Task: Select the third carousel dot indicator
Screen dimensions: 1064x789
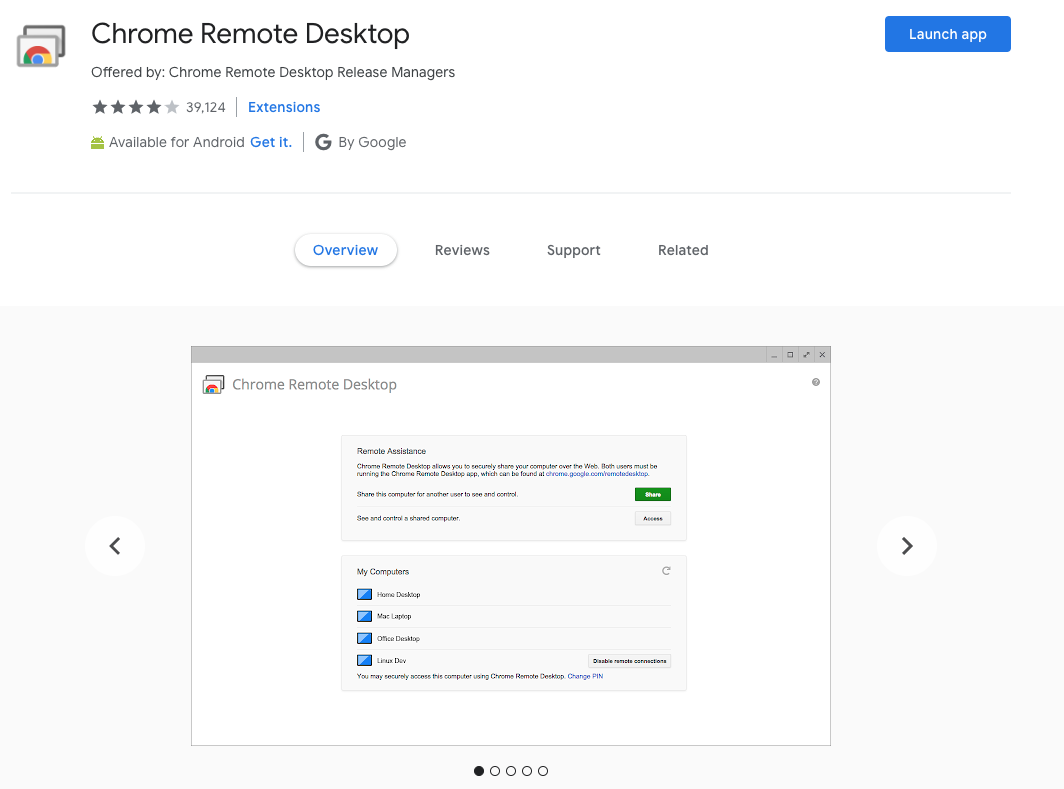Action: pyautogui.click(x=511, y=771)
